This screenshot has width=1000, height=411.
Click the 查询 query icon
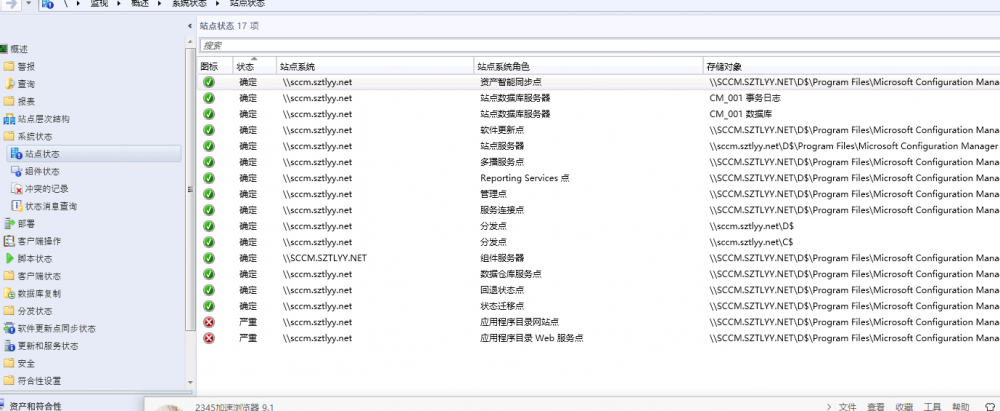point(9,84)
